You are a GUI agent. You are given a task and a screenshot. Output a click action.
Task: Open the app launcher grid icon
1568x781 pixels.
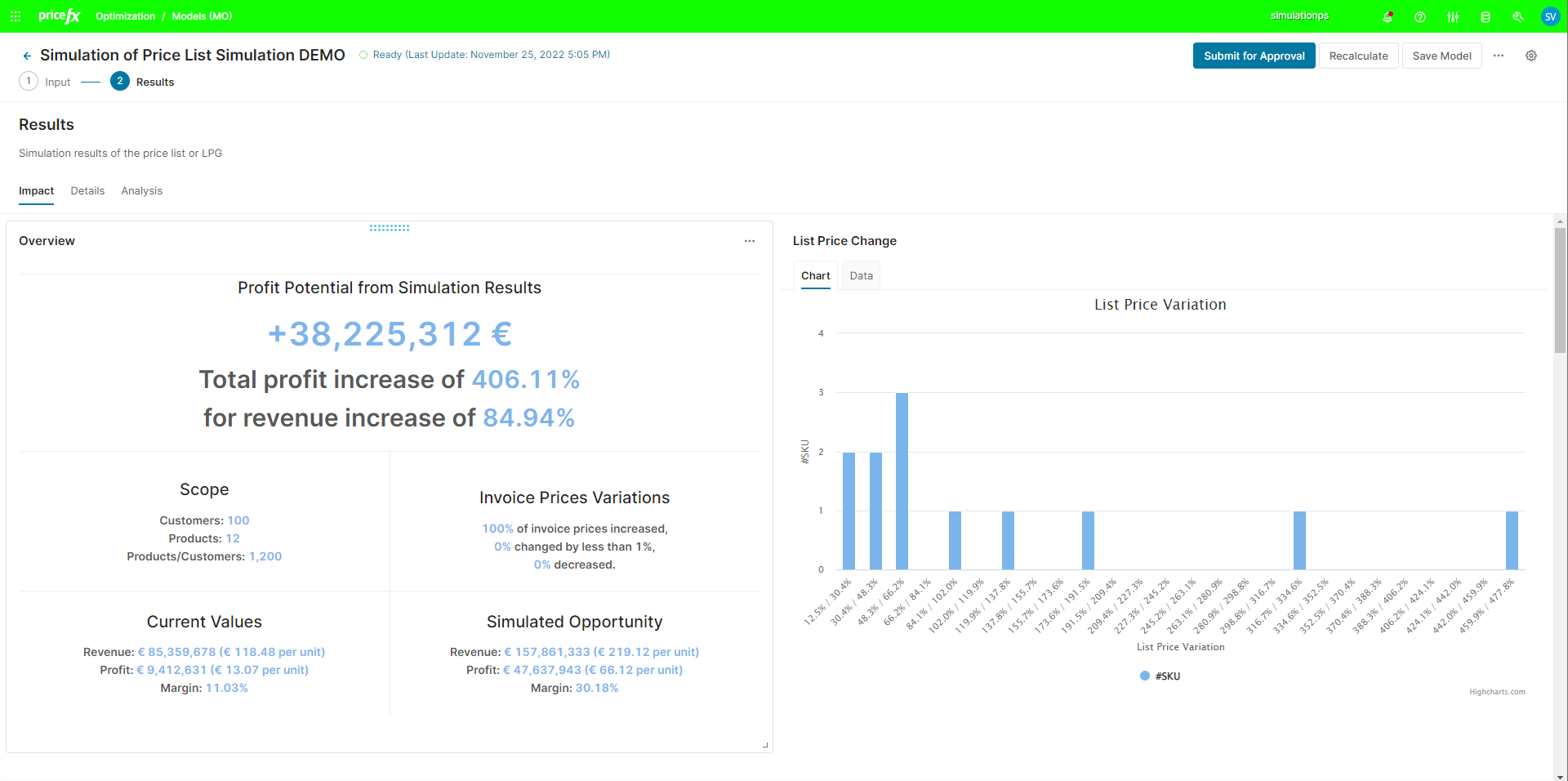16,16
